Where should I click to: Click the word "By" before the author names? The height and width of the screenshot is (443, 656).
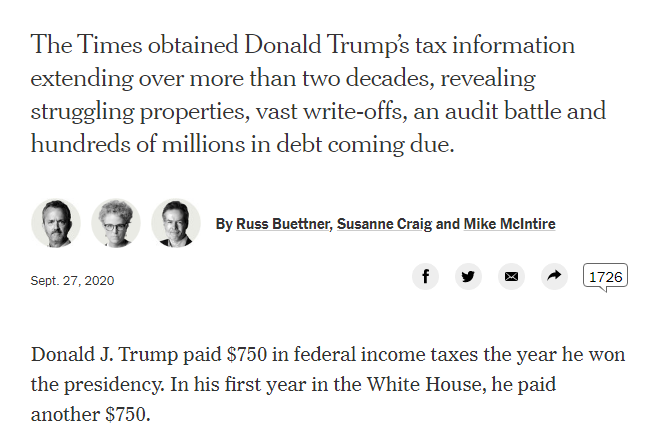(224, 224)
